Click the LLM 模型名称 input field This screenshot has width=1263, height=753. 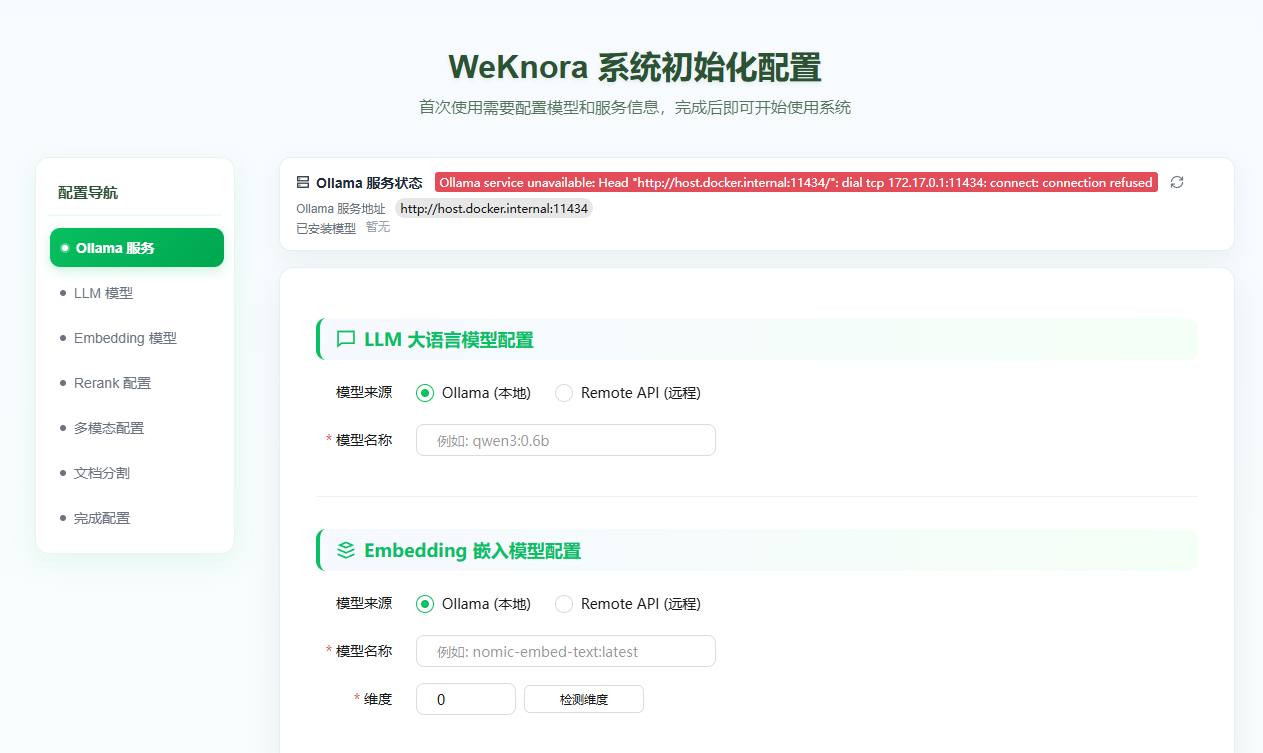(565, 440)
